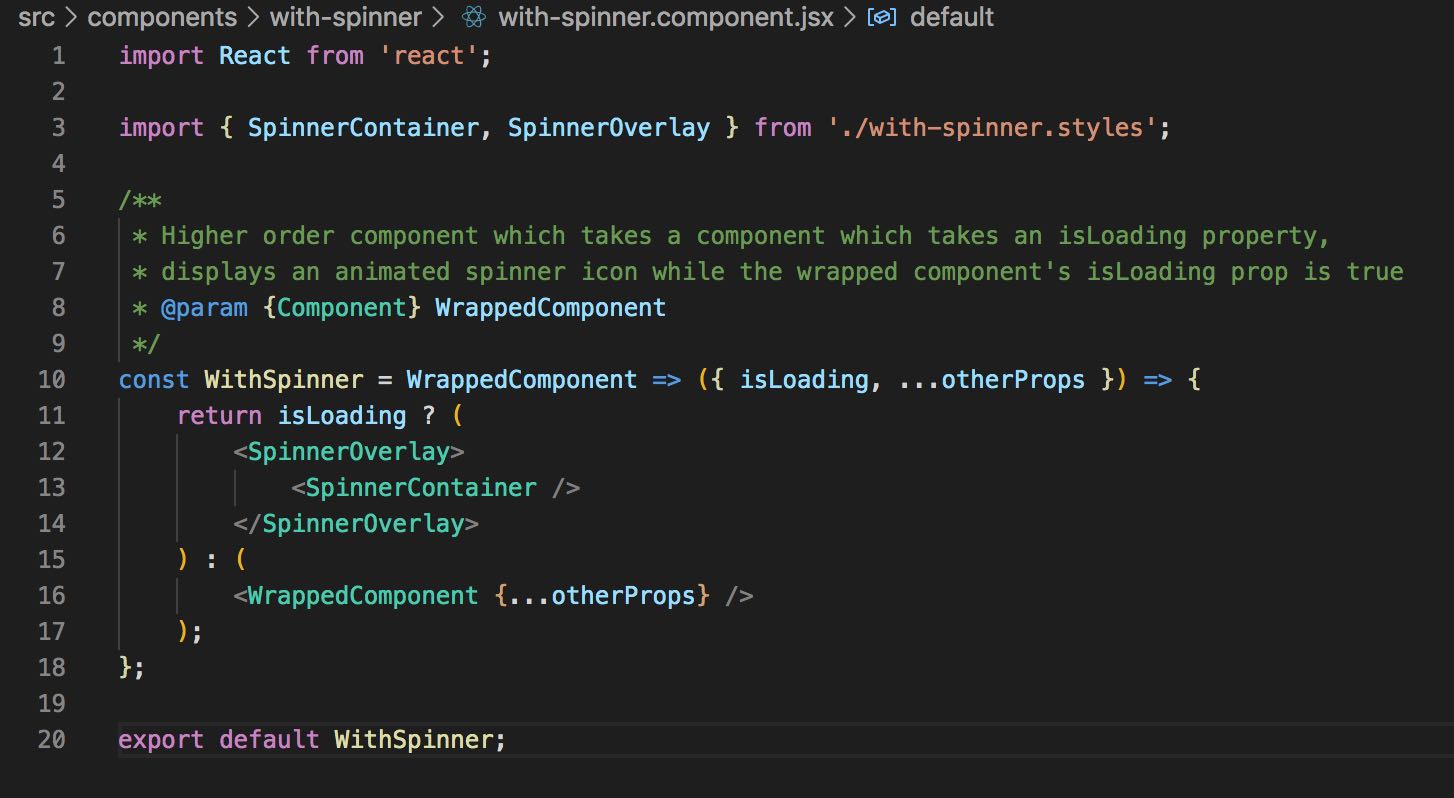Click the SpinnerContainer JSX tag on line 13
1454x798 pixels.
click(x=421, y=488)
